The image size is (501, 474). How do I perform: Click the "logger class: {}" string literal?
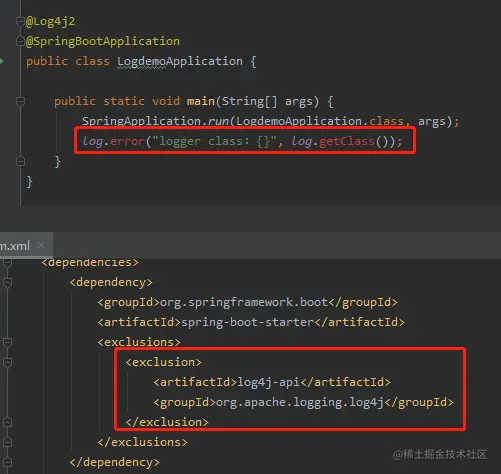(215, 141)
